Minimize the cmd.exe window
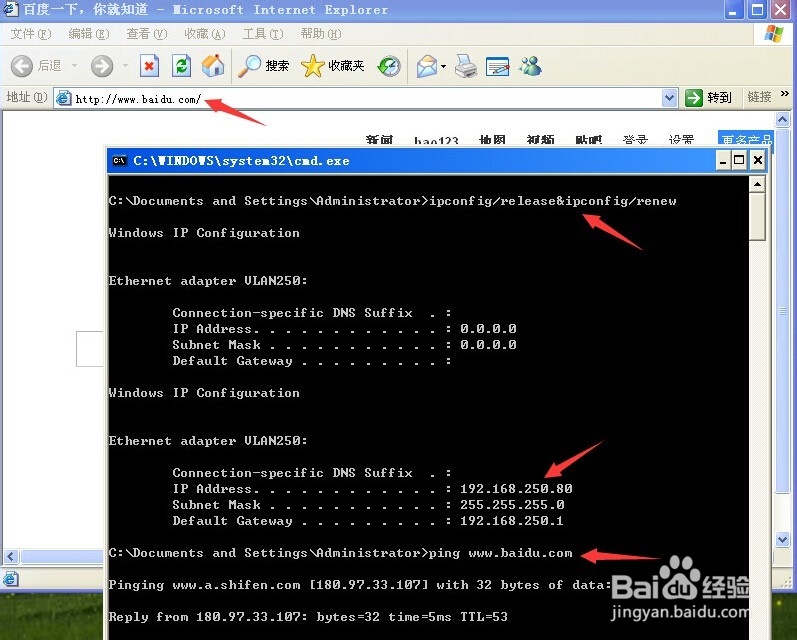The height and width of the screenshot is (640, 797). click(723, 161)
